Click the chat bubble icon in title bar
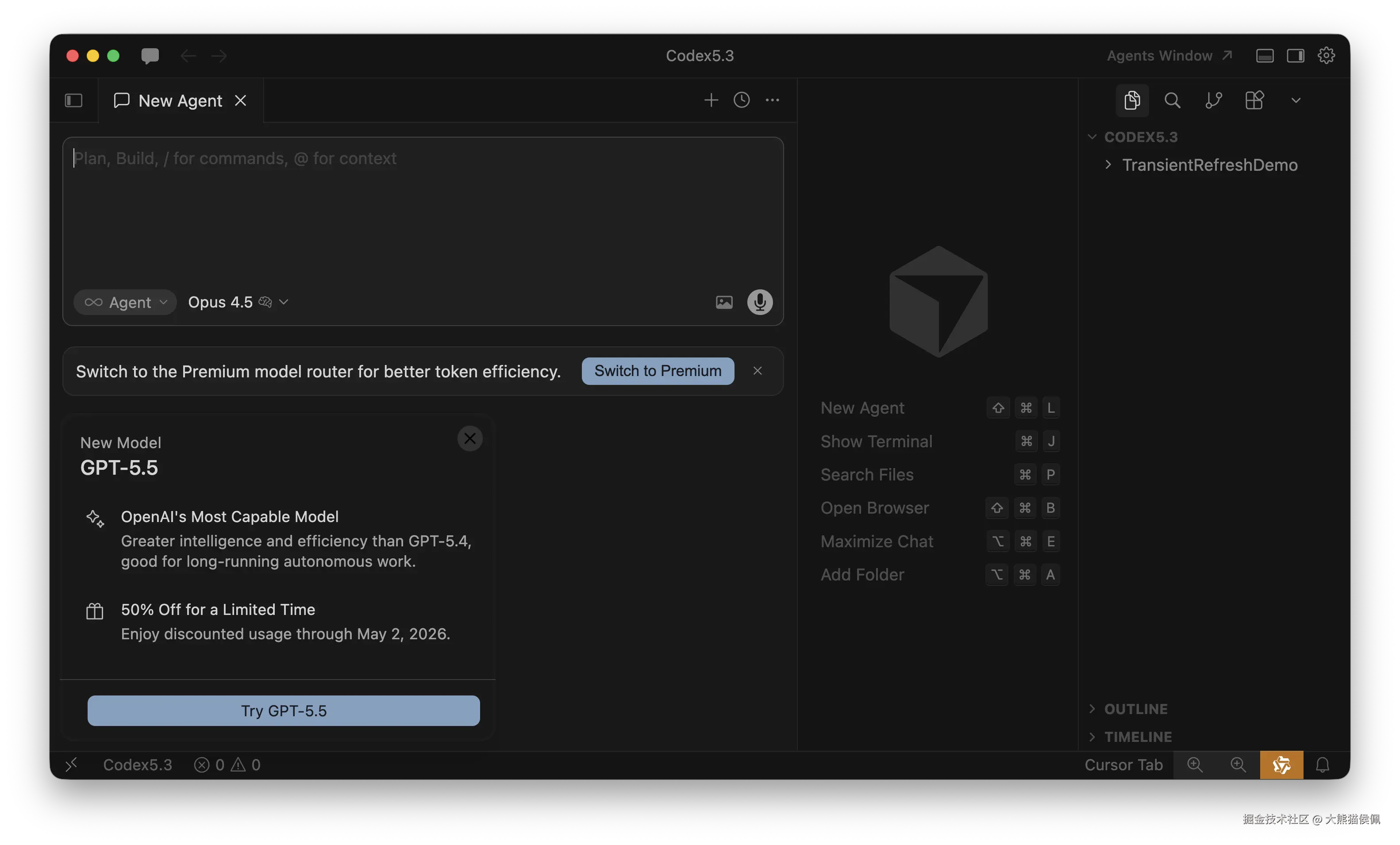 [x=150, y=56]
